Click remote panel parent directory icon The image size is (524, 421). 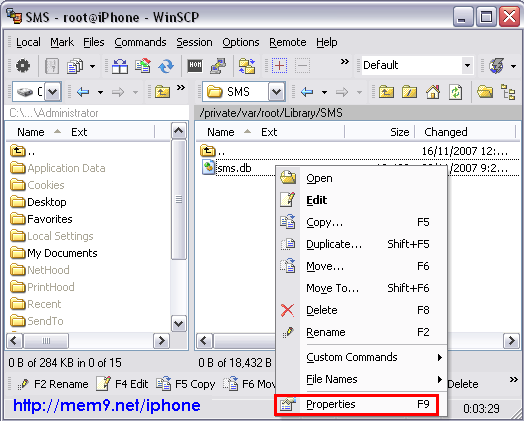click(386, 92)
